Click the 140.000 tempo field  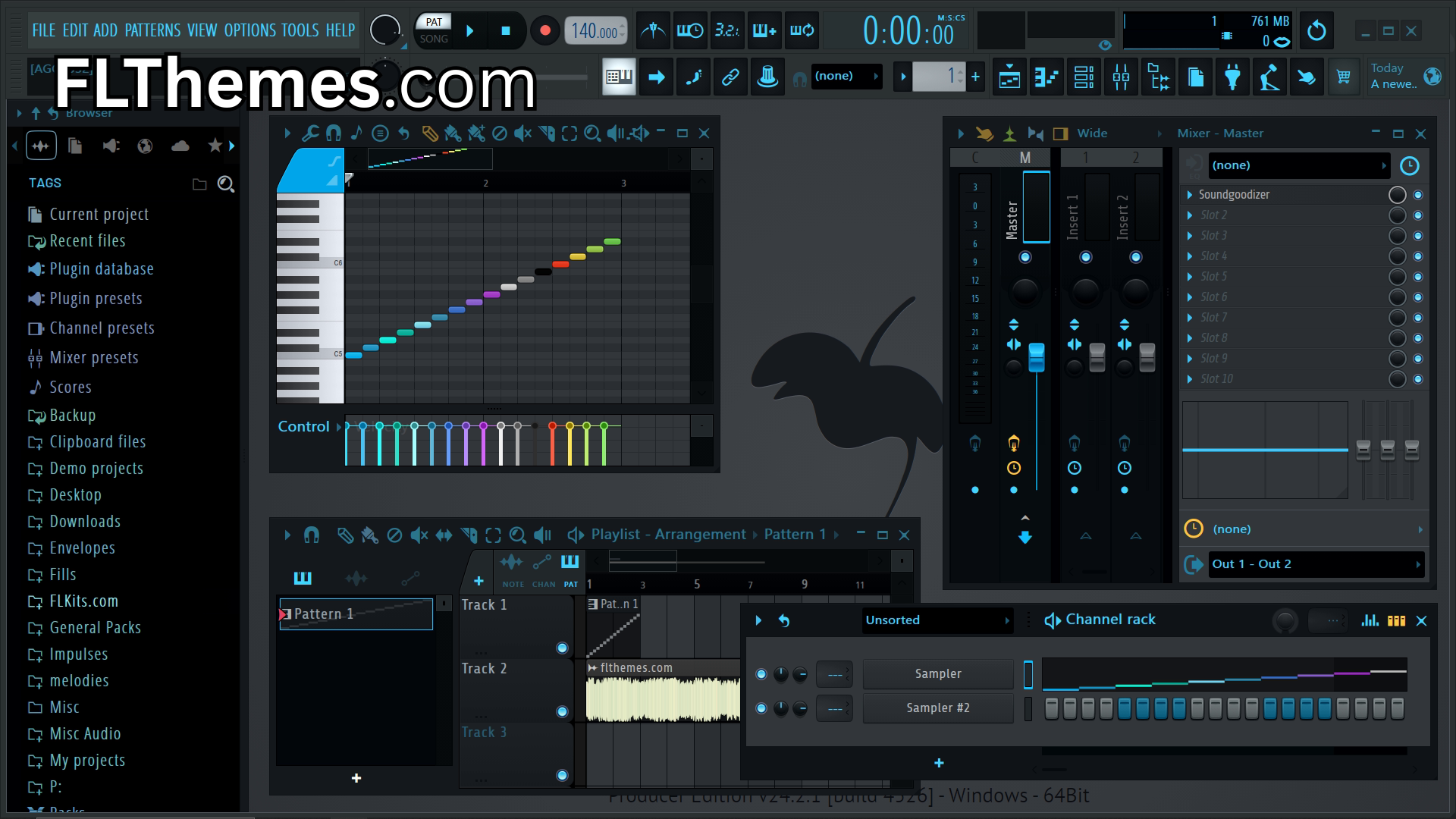[x=596, y=31]
